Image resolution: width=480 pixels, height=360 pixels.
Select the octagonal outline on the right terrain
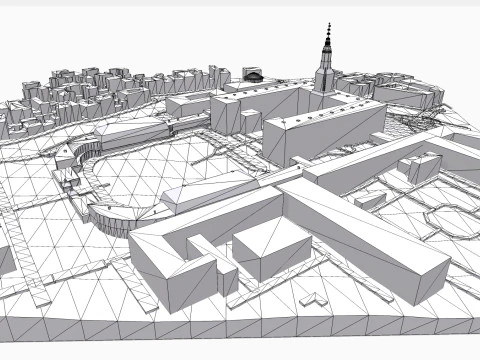(x=451, y=222)
